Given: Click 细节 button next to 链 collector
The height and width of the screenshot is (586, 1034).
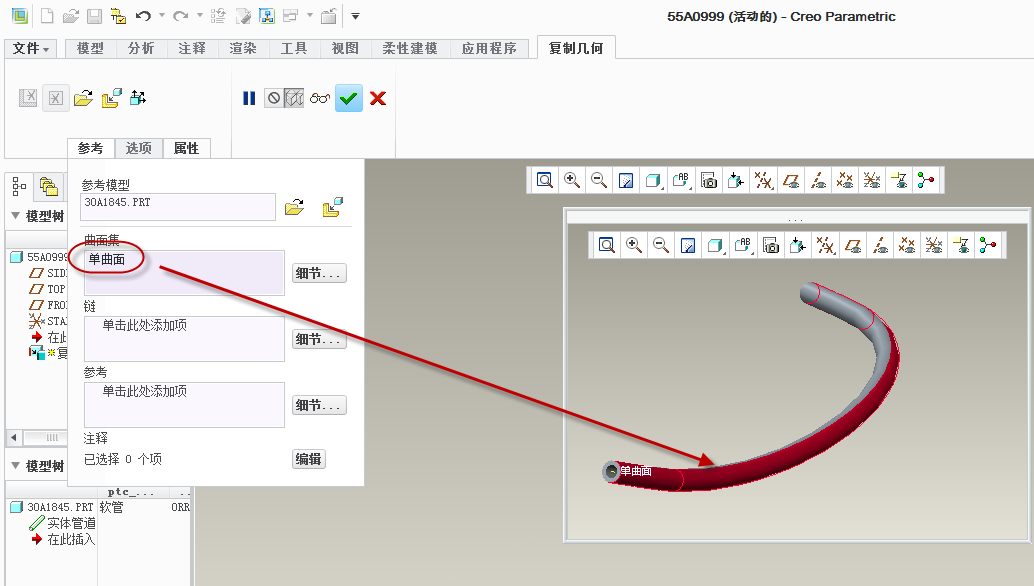Looking at the screenshot, I should click(319, 339).
